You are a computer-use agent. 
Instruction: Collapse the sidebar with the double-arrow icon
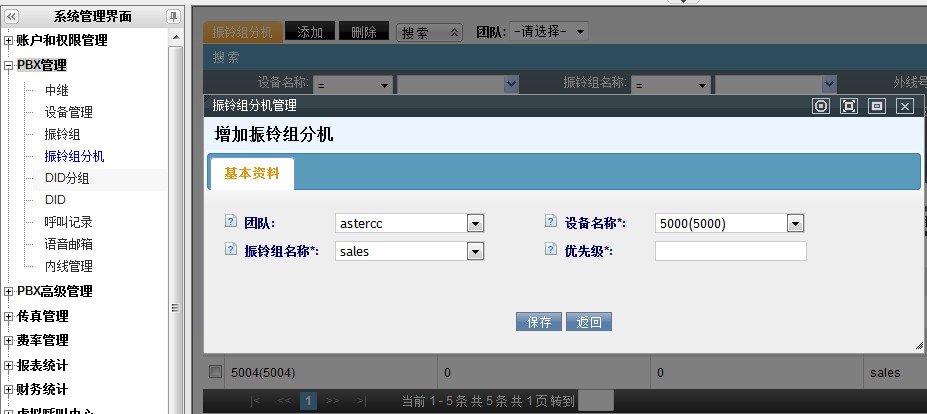click(11, 16)
